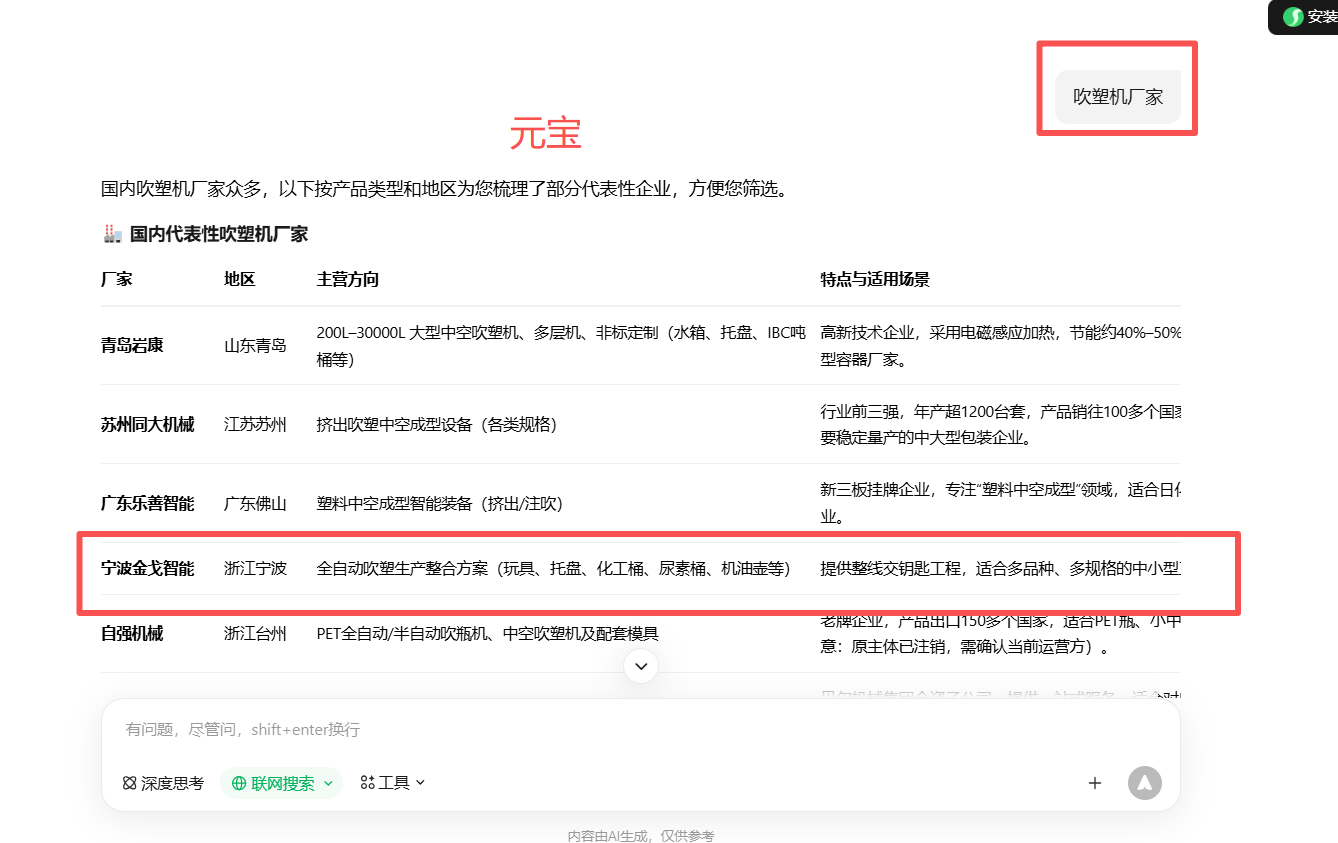
Task: Click the 广东乐善智能 manufacturer cell
Action: point(148,503)
